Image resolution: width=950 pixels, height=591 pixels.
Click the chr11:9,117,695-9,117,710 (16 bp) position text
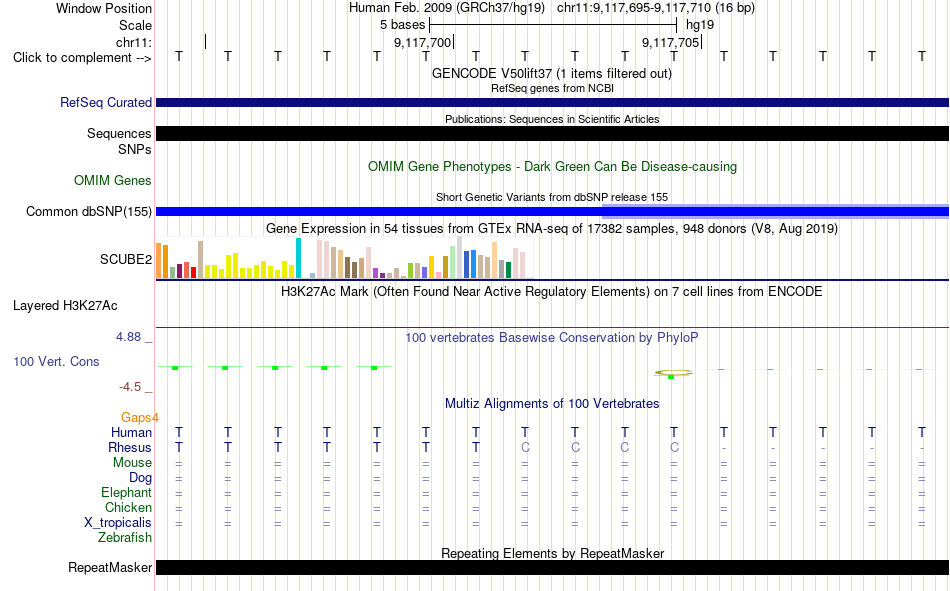[x=656, y=8]
